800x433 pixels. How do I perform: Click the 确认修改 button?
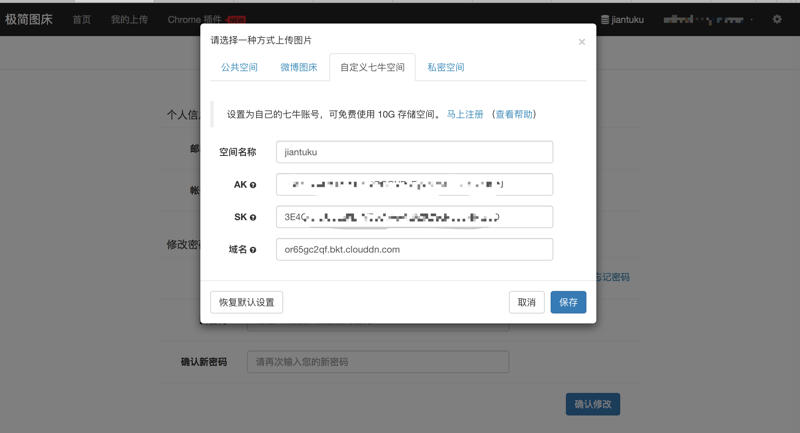pyautogui.click(x=593, y=404)
